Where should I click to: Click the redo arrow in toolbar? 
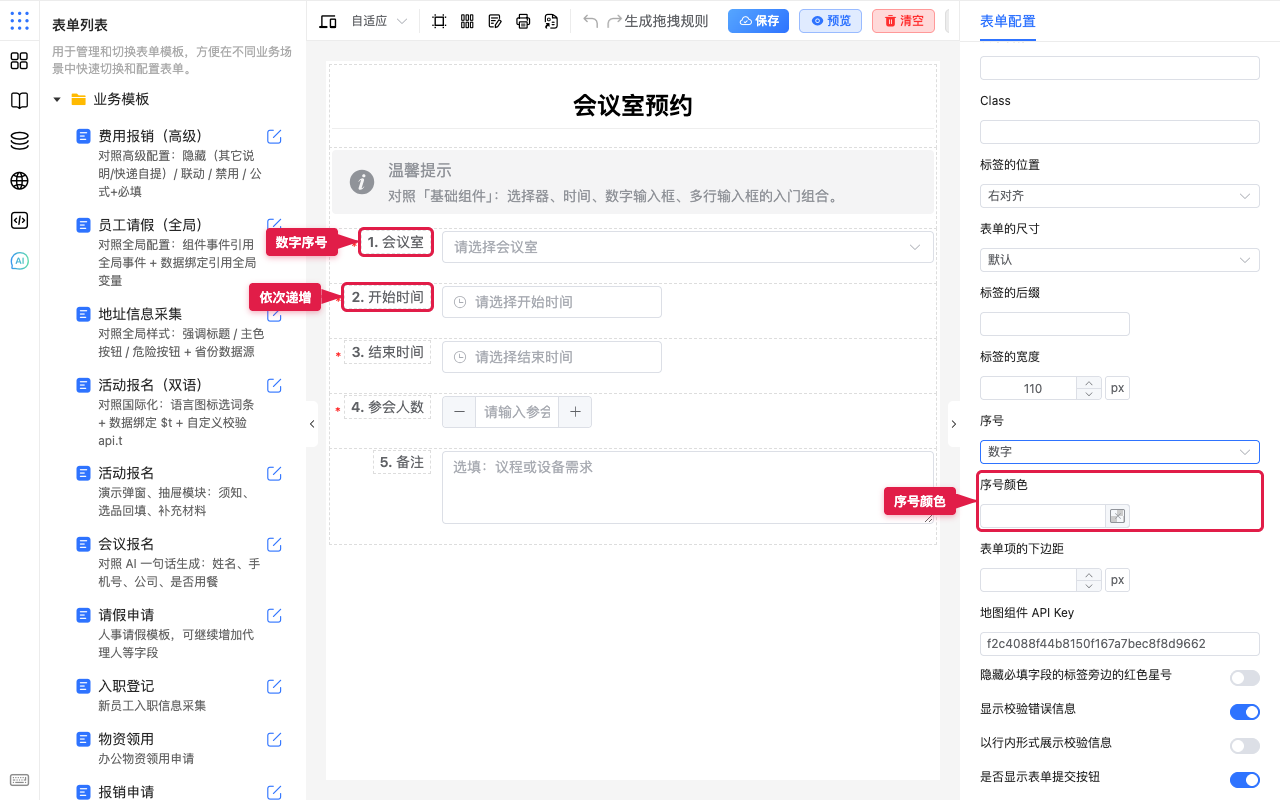614,21
